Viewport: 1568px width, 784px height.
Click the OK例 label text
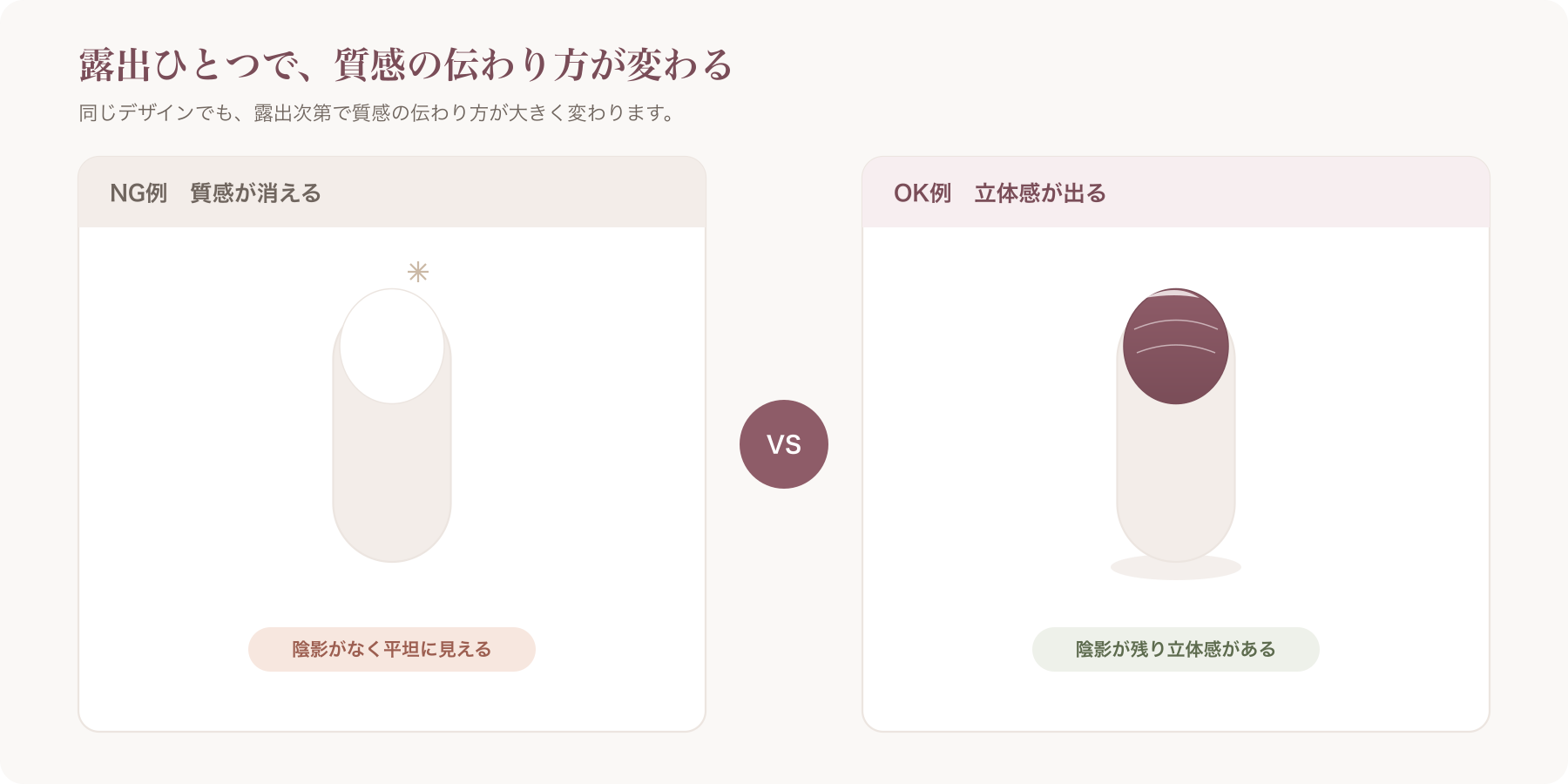[x=923, y=193]
